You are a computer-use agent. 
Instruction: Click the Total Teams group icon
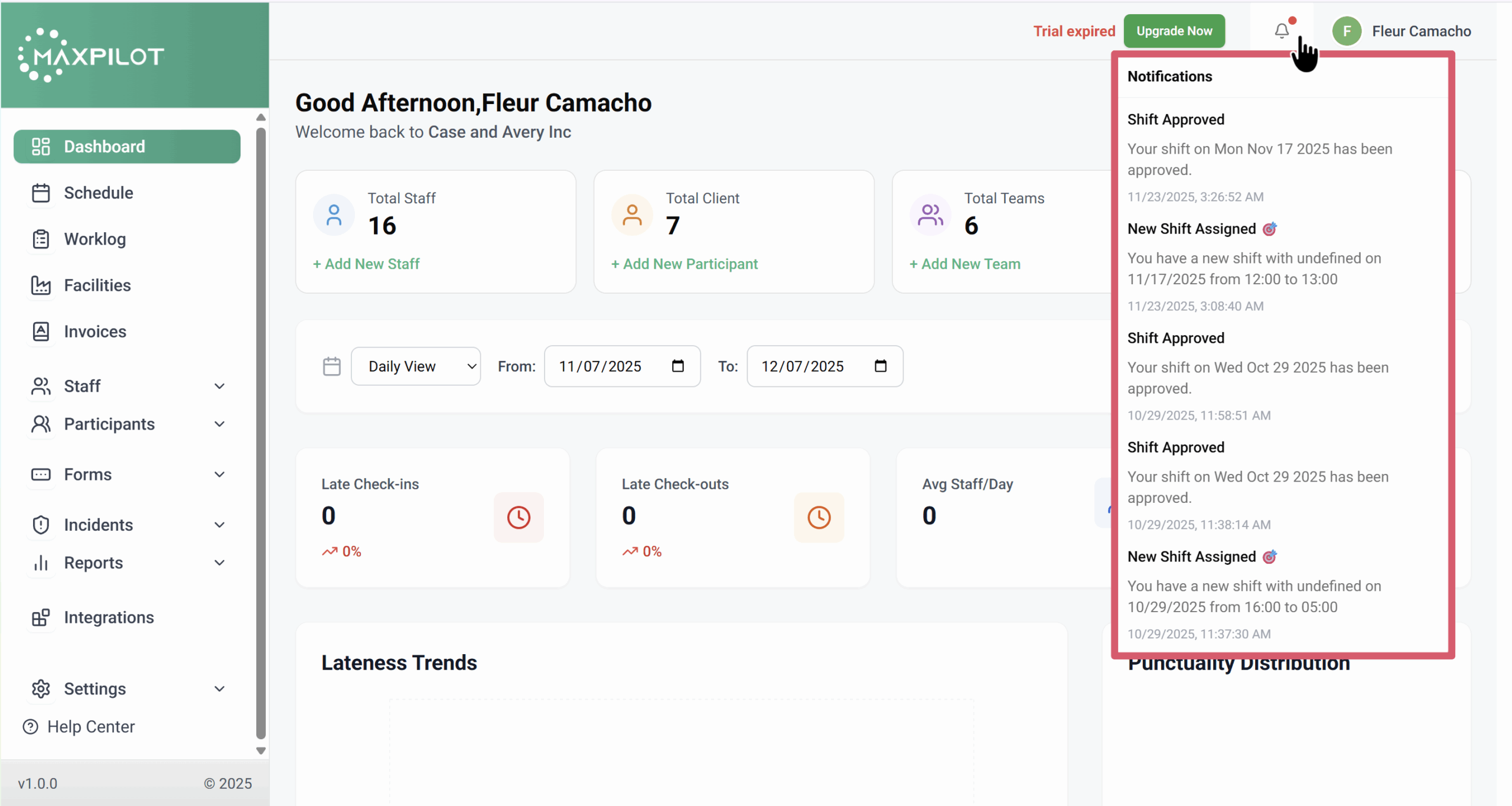click(x=930, y=215)
